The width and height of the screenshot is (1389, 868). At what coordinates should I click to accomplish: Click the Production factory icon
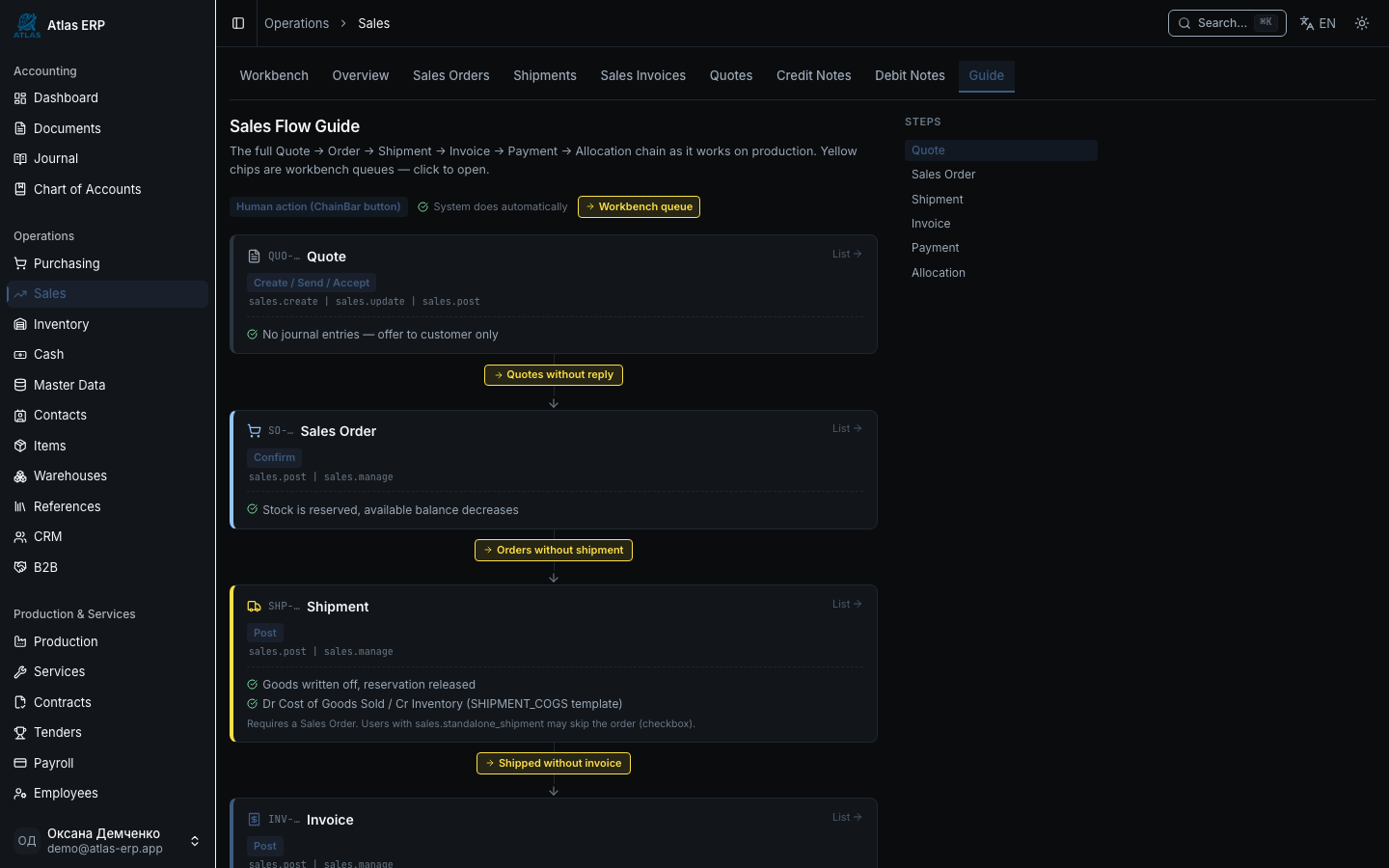pyautogui.click(x=20, y=641)
